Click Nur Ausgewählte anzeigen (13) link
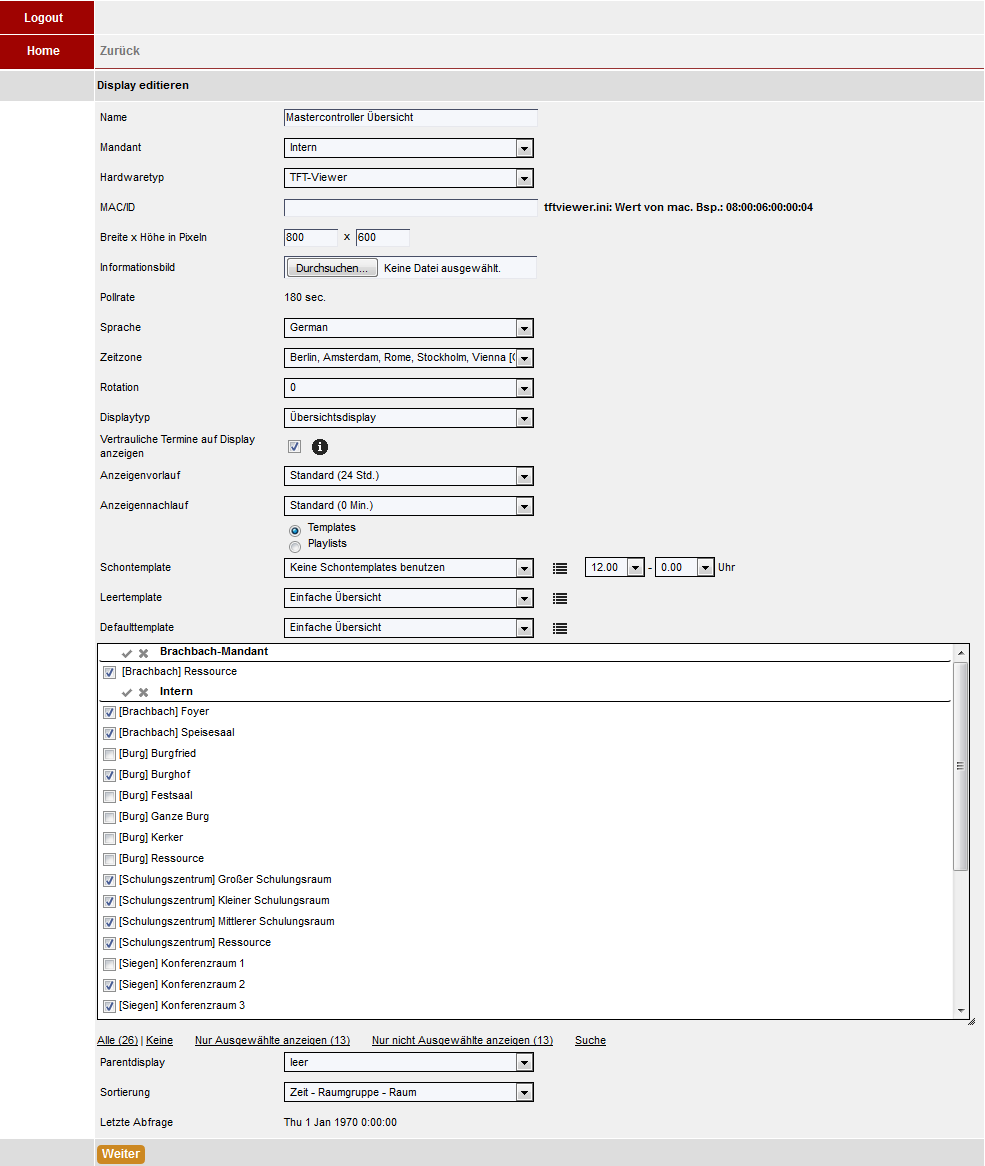Image resolution: width=985 pixels, height=1166 pixels. (272, 1040)
